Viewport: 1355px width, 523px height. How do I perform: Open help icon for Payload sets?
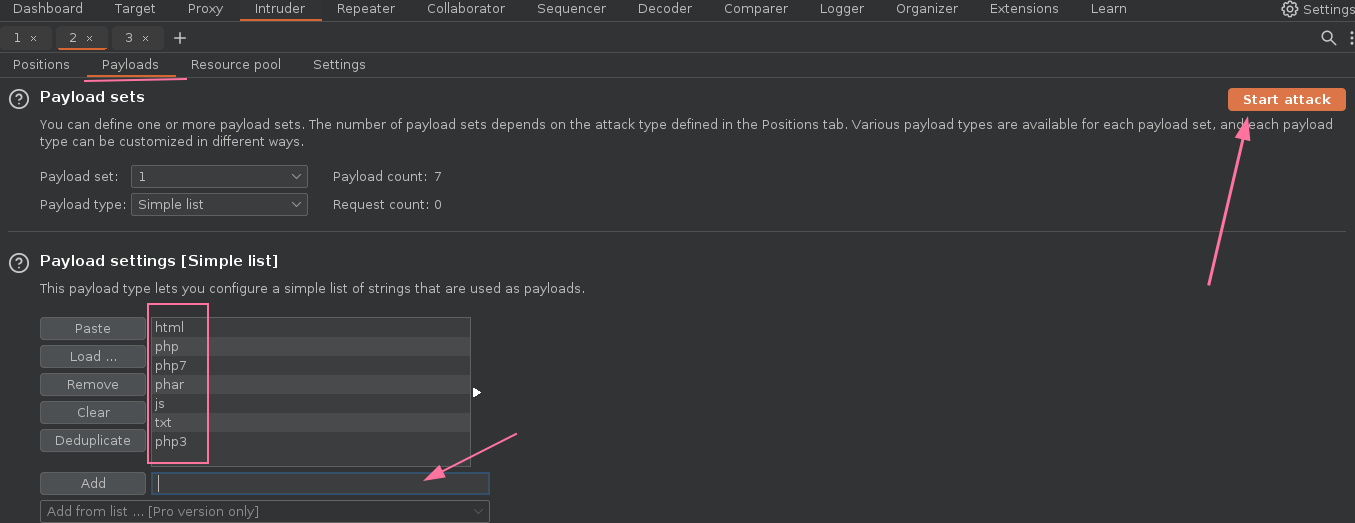pos(18,99)
